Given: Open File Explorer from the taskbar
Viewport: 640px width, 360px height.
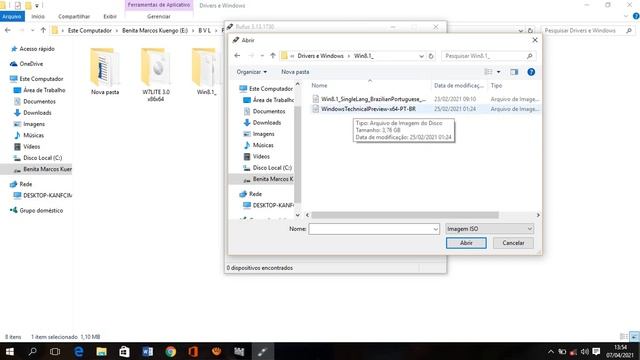Looking at the screenshot, I should point(101,351).
